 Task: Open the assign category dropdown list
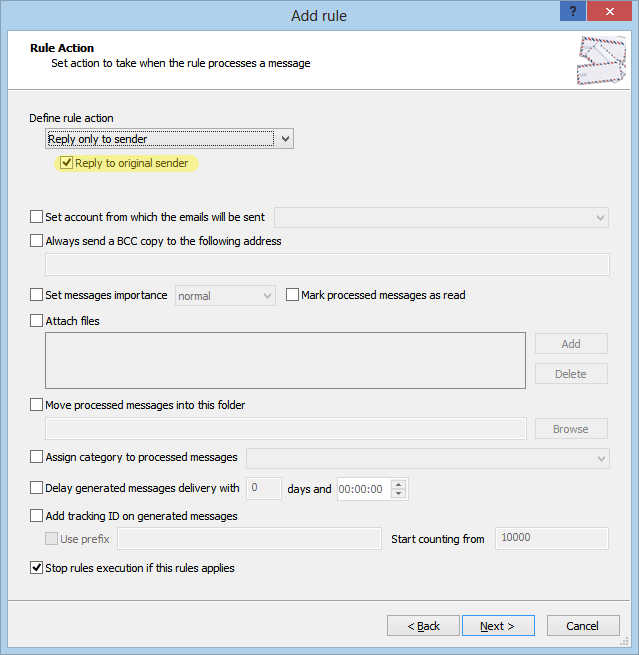pos(428,458)
